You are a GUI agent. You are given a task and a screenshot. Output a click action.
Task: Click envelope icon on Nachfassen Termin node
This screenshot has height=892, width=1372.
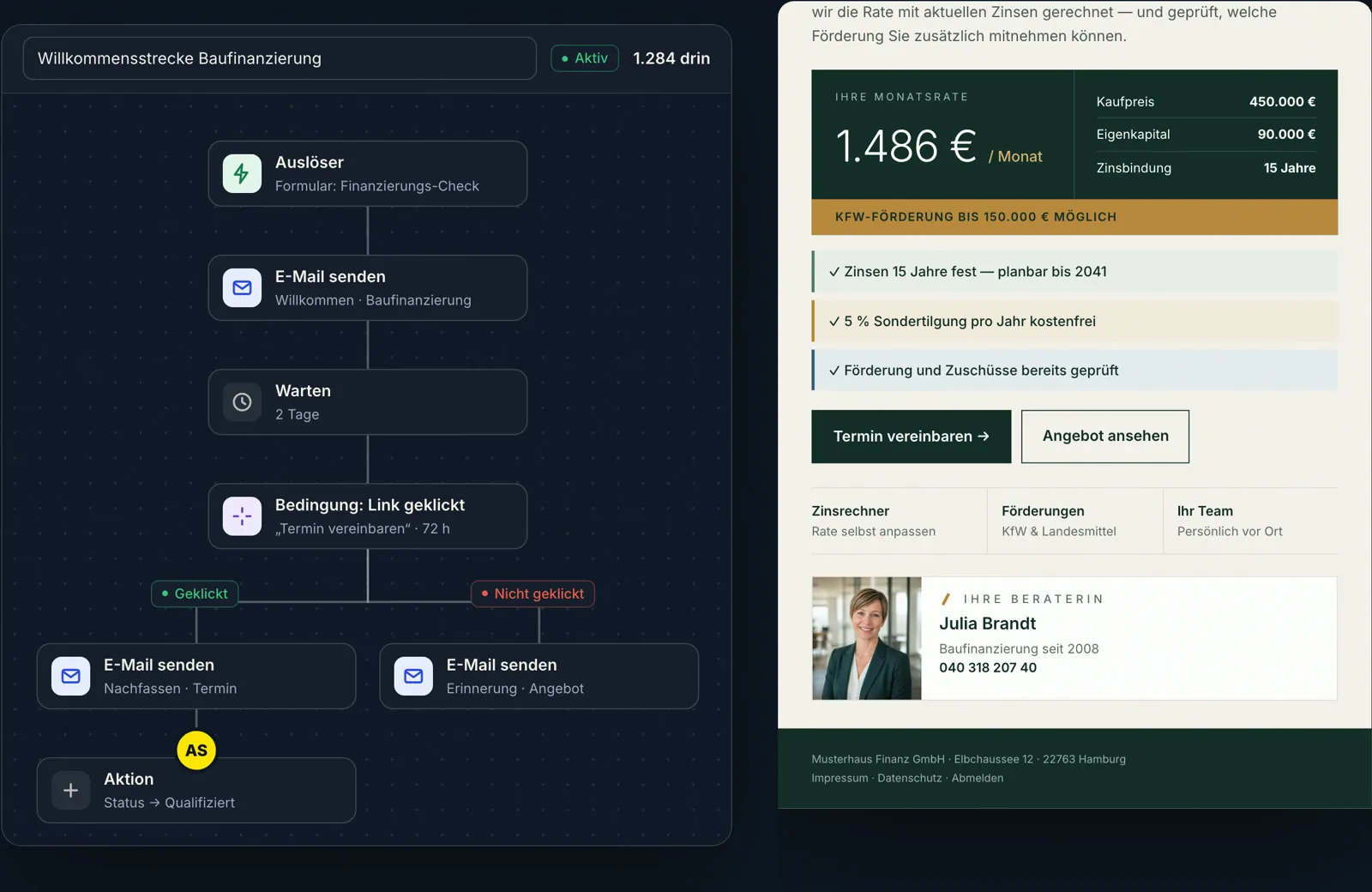coord(70,676)
